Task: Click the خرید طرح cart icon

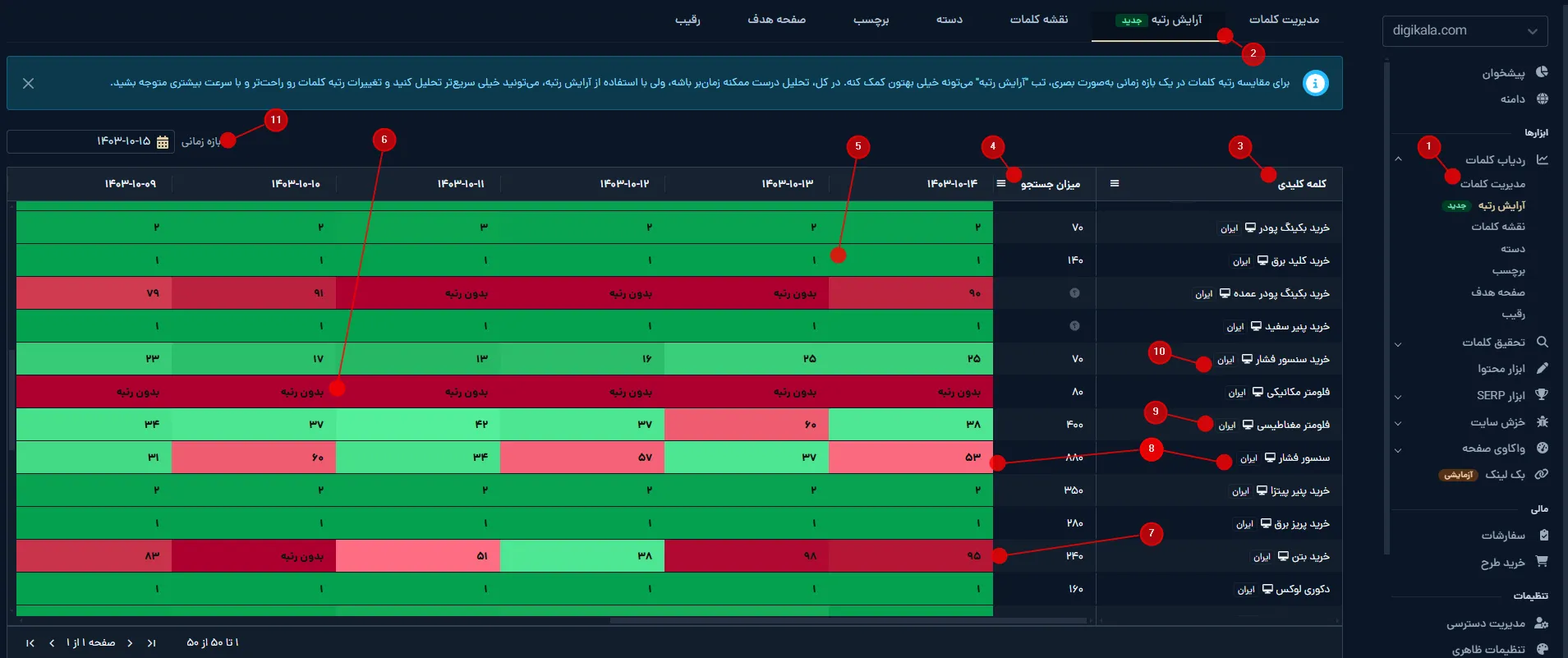Action: 1542,562
